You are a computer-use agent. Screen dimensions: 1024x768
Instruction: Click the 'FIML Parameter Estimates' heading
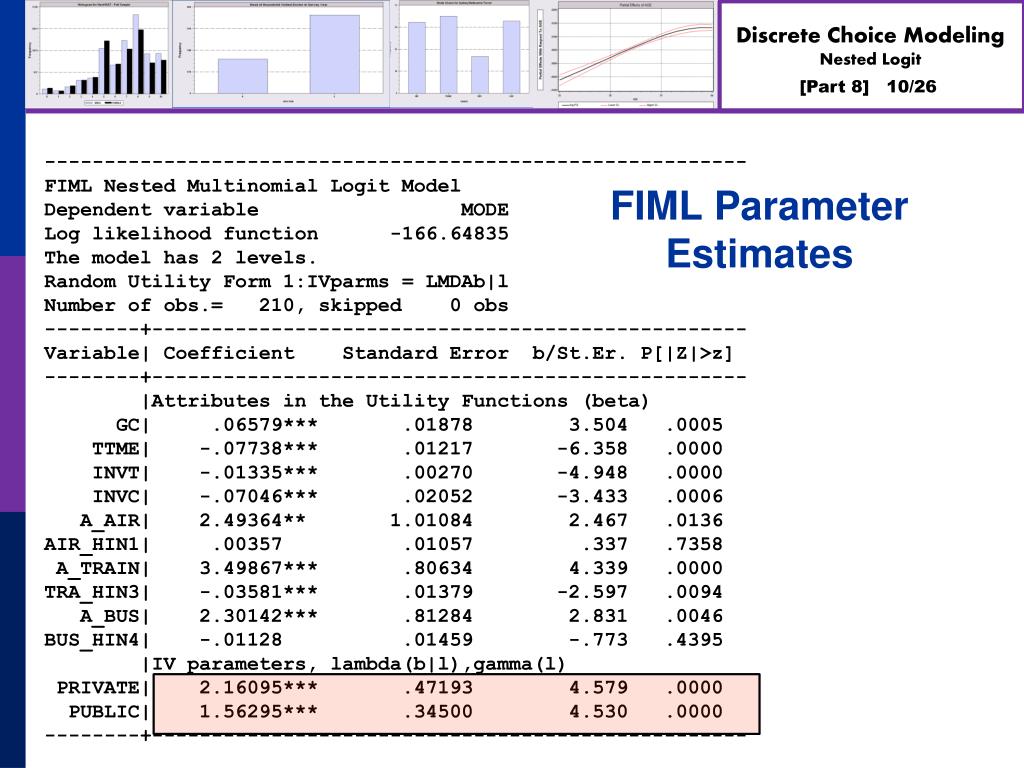coord(759,229)
